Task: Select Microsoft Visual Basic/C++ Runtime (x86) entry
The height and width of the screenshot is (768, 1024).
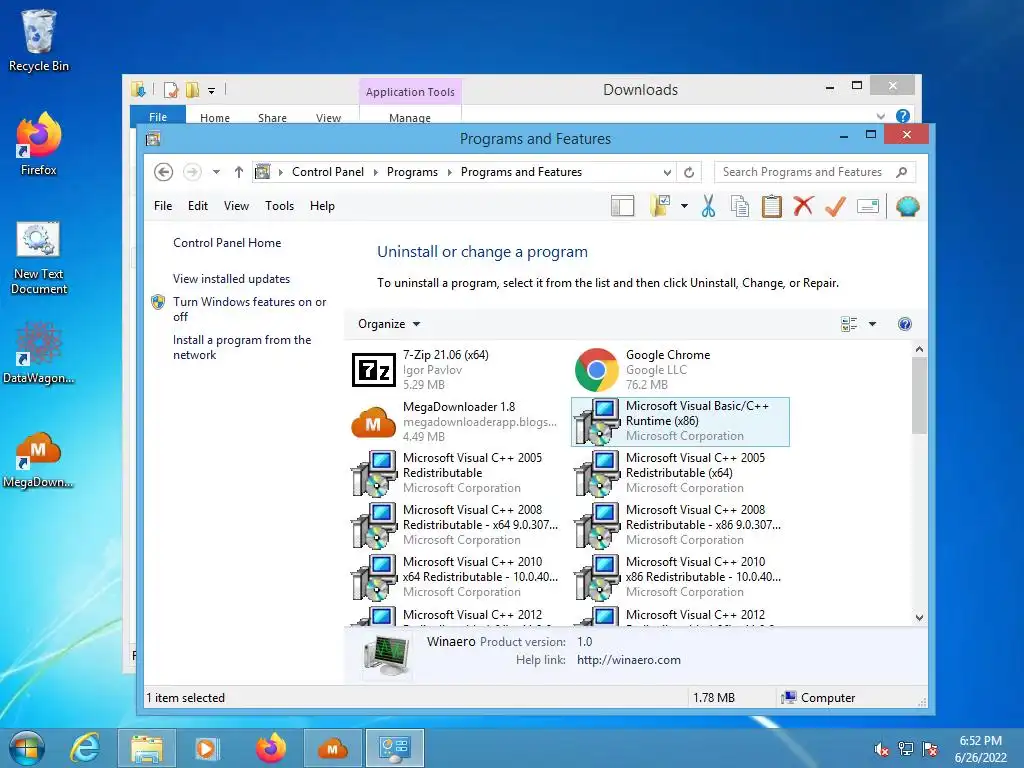Action: [x=680, y=421]
